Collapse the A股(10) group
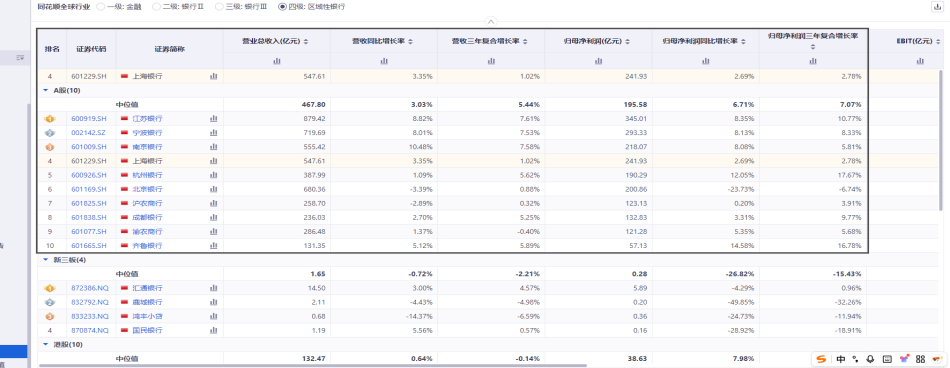The image size is (950, 368). pos(45,90)
